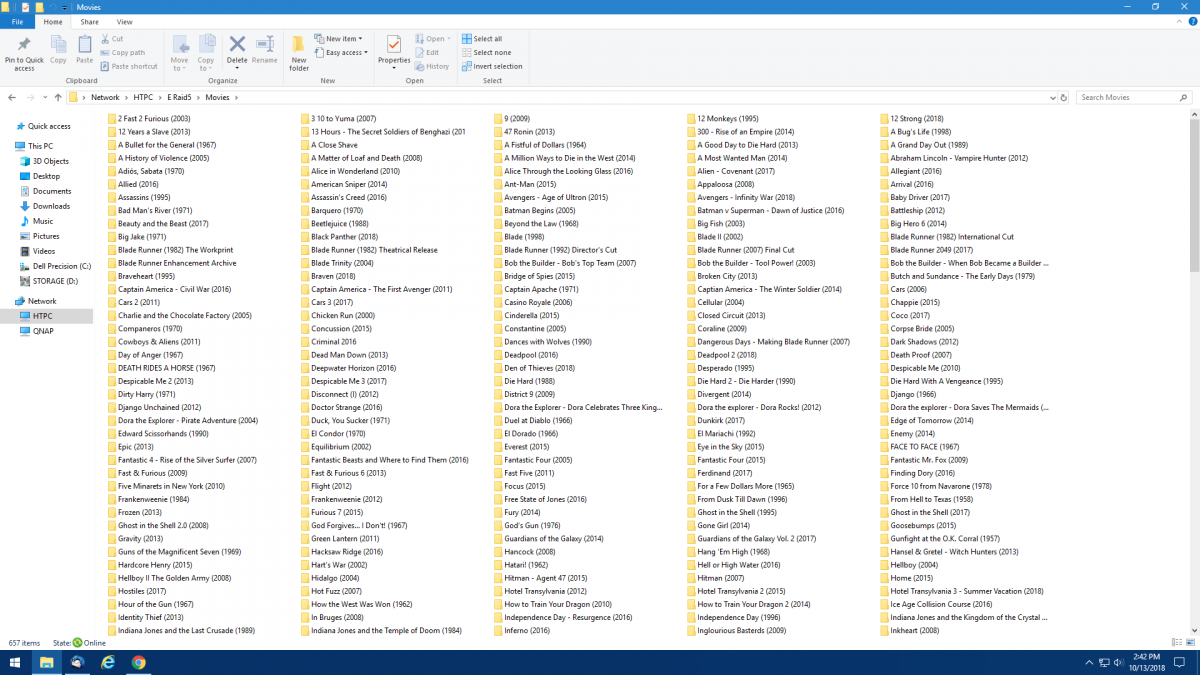The width and height of the screenshot is (1200, 675).
Task: Click Select all in the ribbon
Action: pyautogui.click(x=486, y=39)
